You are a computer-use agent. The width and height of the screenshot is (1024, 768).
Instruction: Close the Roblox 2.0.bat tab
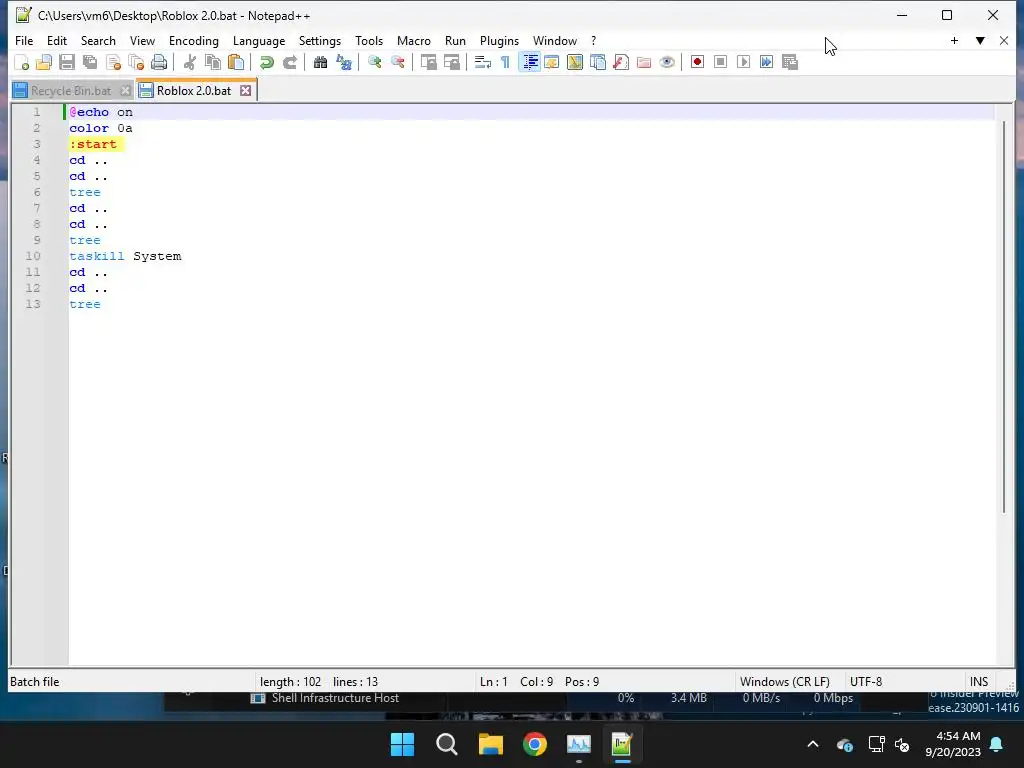tap(246, 91)
